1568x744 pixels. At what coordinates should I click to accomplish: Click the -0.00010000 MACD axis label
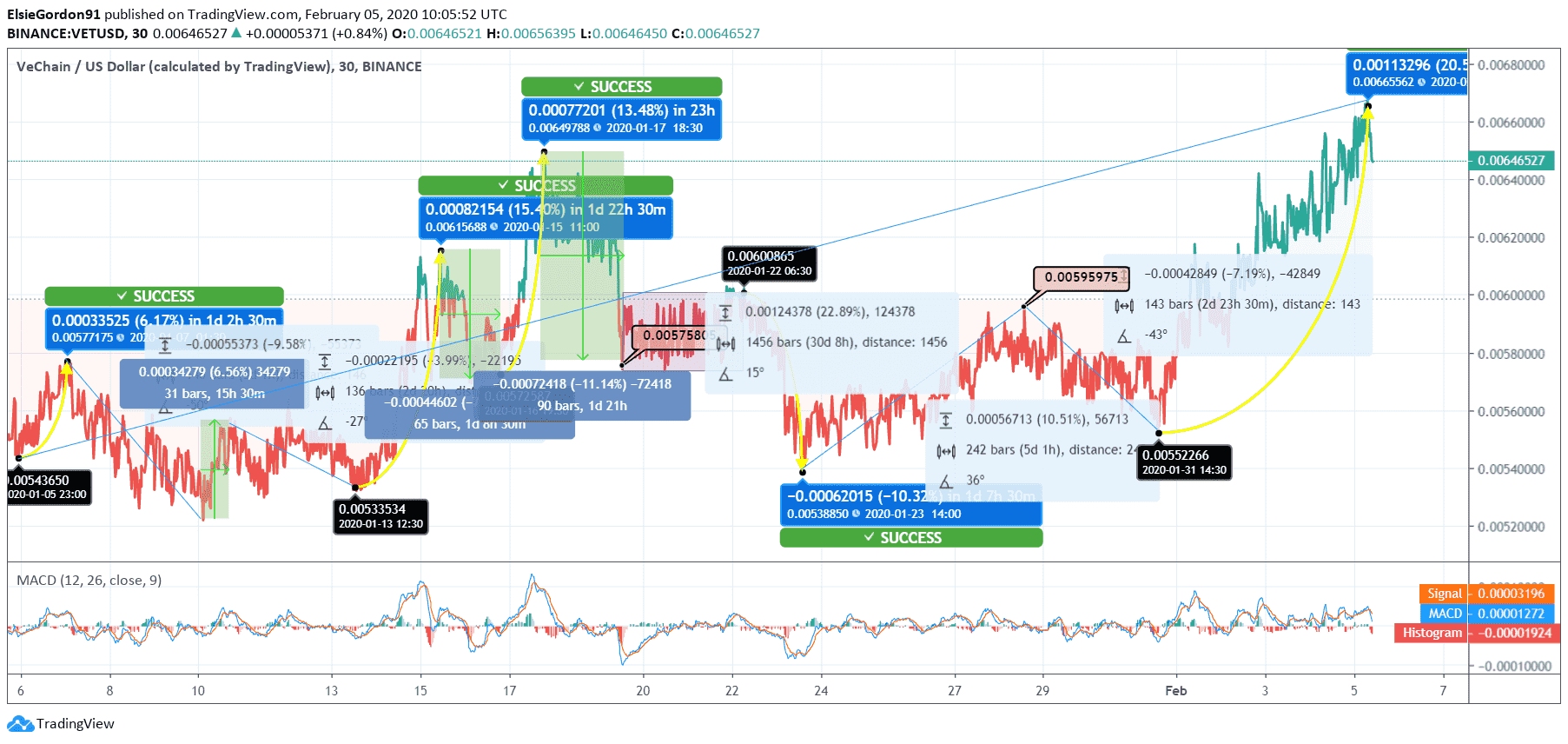[1515, 667]
